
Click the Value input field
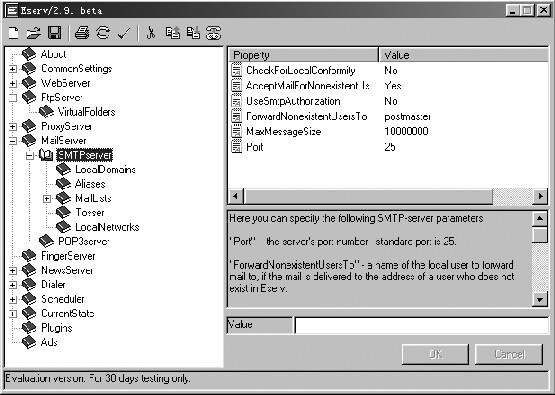[x=422, y=325]
